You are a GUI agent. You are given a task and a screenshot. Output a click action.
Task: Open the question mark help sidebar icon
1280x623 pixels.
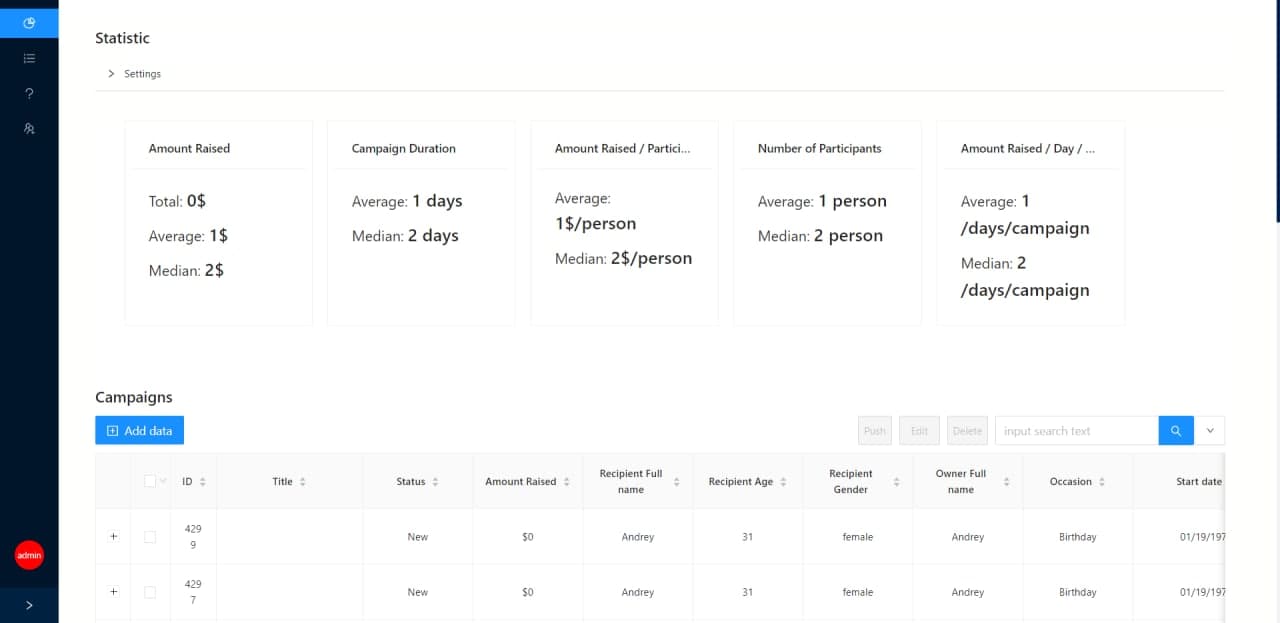[29, 93]
